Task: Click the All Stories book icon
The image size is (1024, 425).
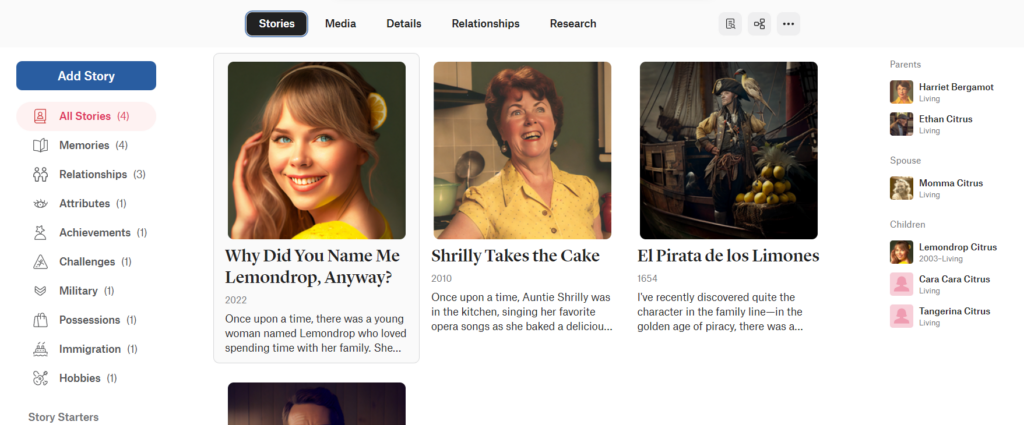Action: pos(40,116)
